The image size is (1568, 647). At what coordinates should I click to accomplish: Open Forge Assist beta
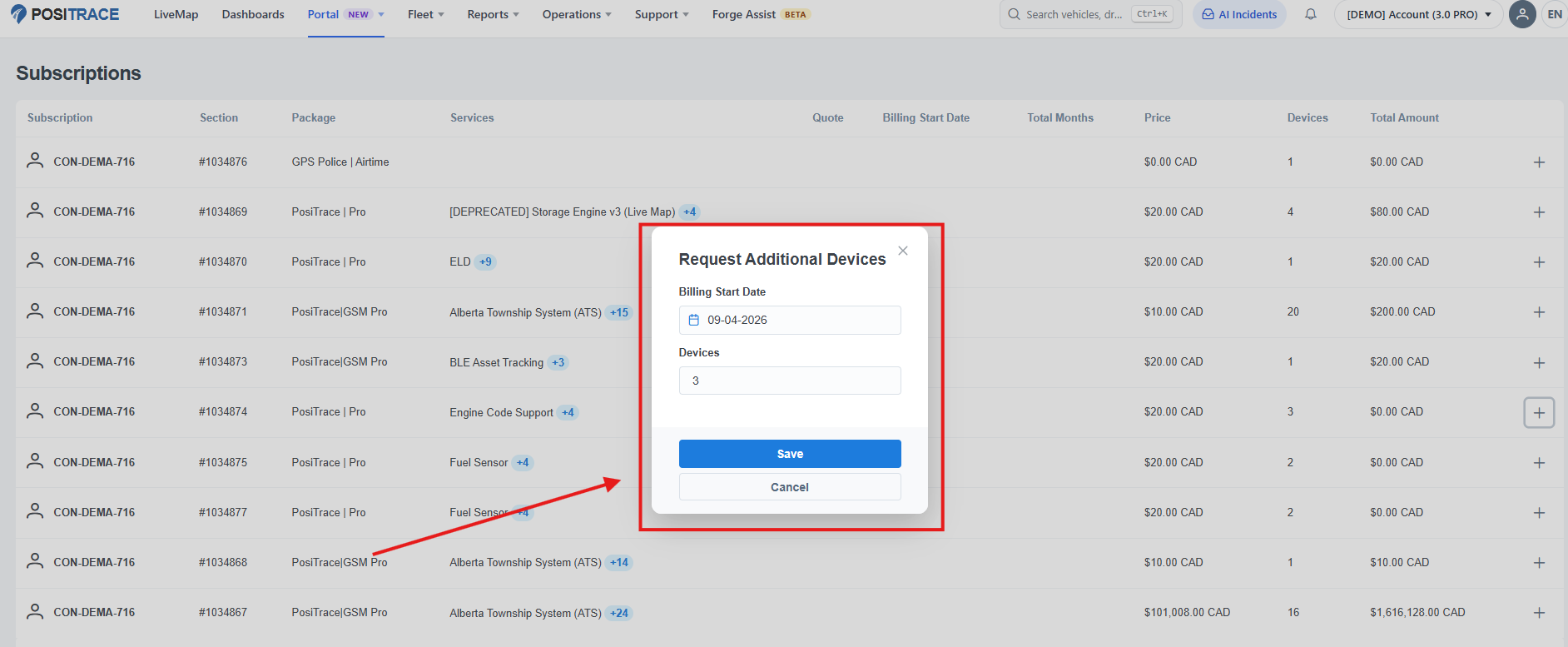pos(761,14)
